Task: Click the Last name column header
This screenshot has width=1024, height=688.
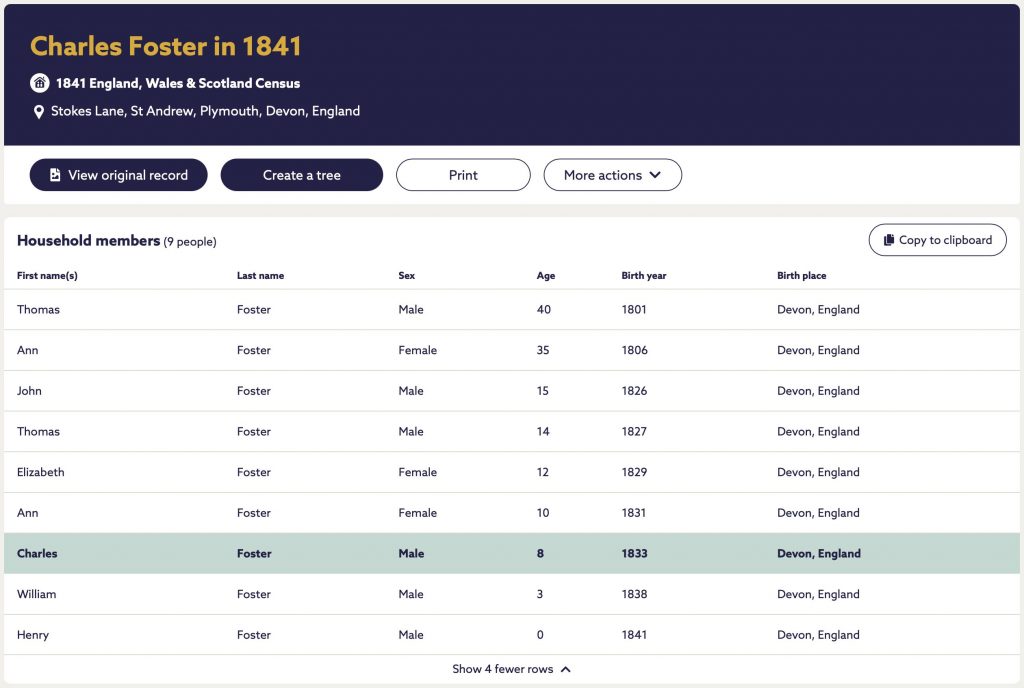Action: coord(260,275)
